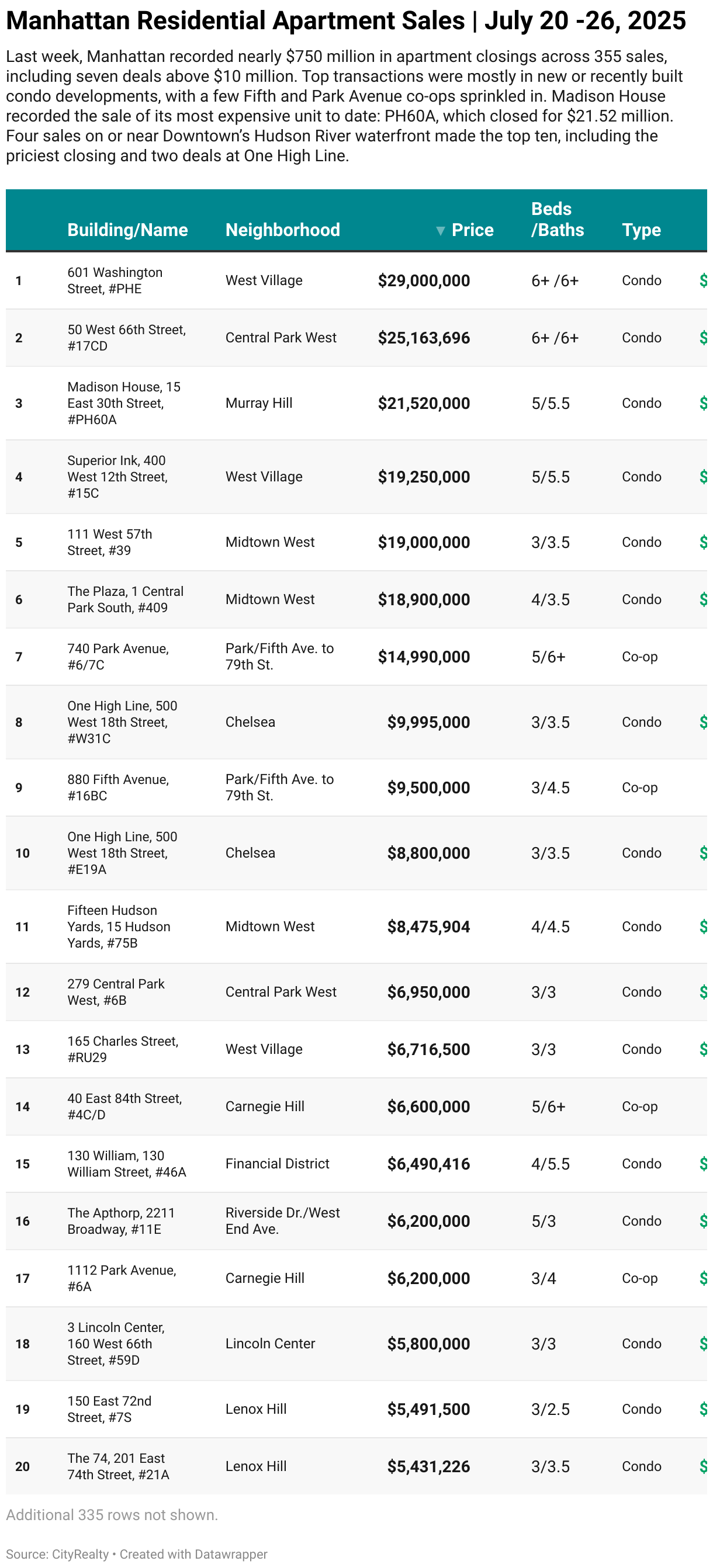Select the 601 Washington Street #PHE row
Screen dimensions: 713x1568
[x=115, y=280]
